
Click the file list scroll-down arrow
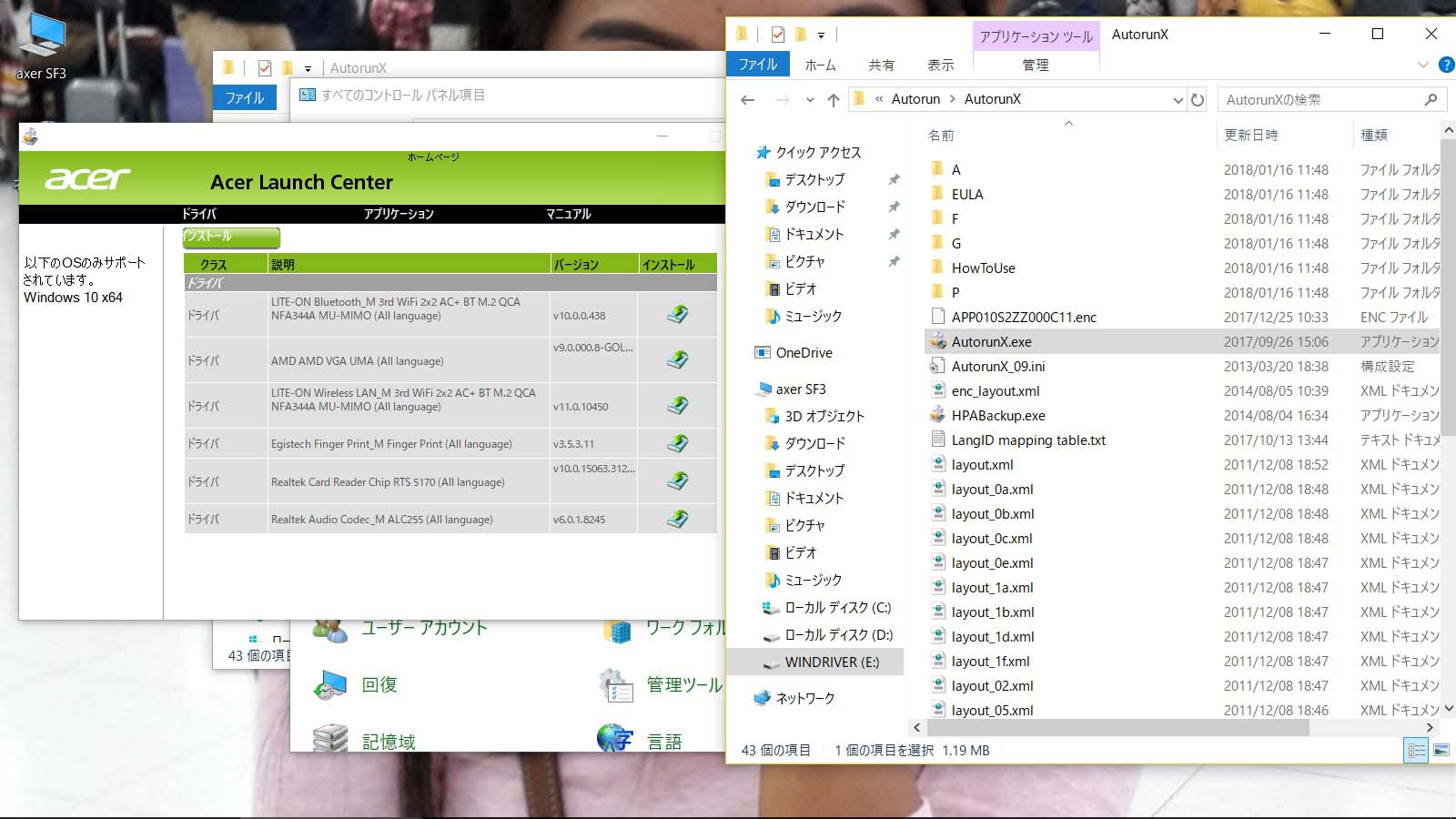[x=1449, y=708]
